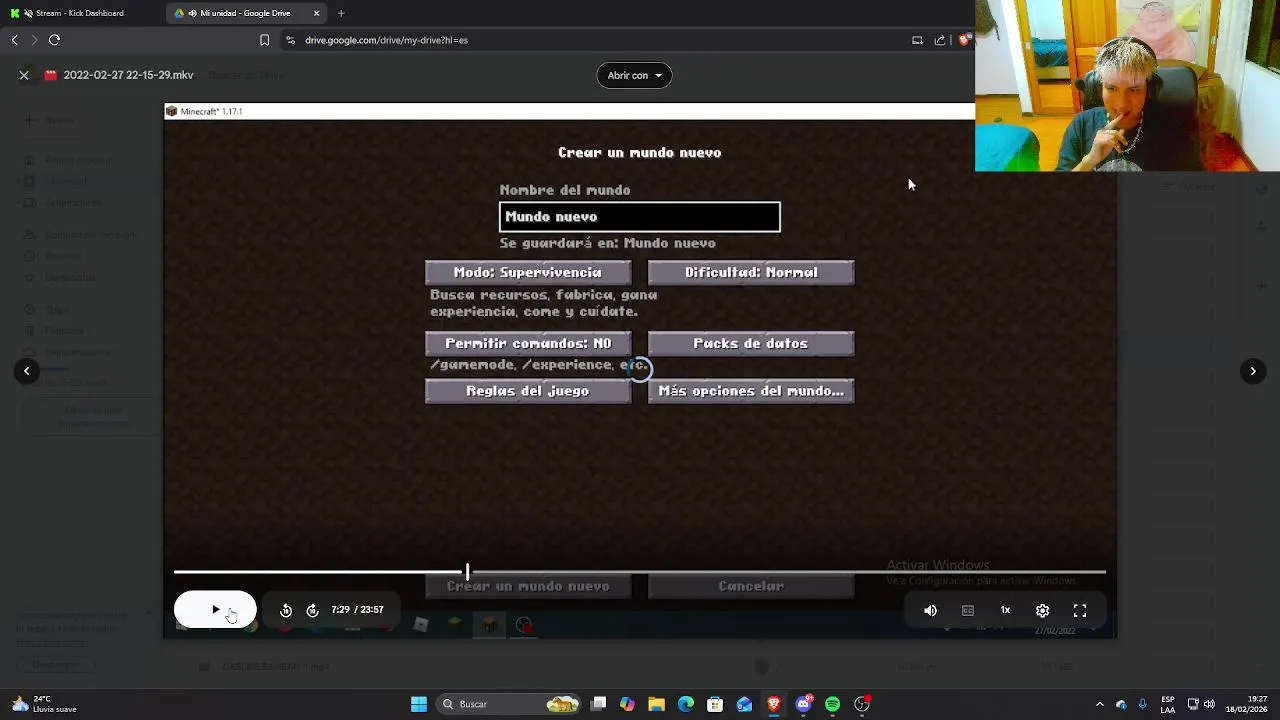This screenshot has width=1280, height=720.
Task: Go to the previous file in the preview
Action: coord(27,371)
